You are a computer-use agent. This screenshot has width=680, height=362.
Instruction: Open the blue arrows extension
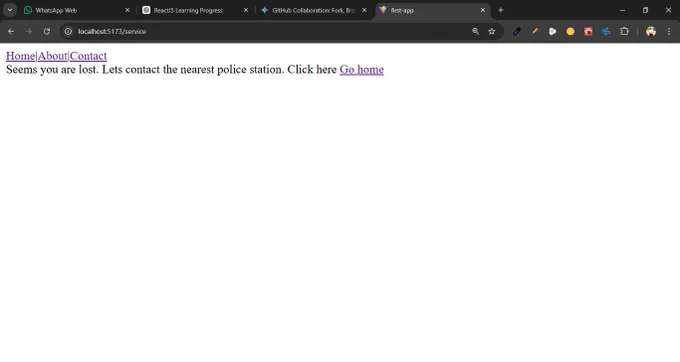pos(606,31)
